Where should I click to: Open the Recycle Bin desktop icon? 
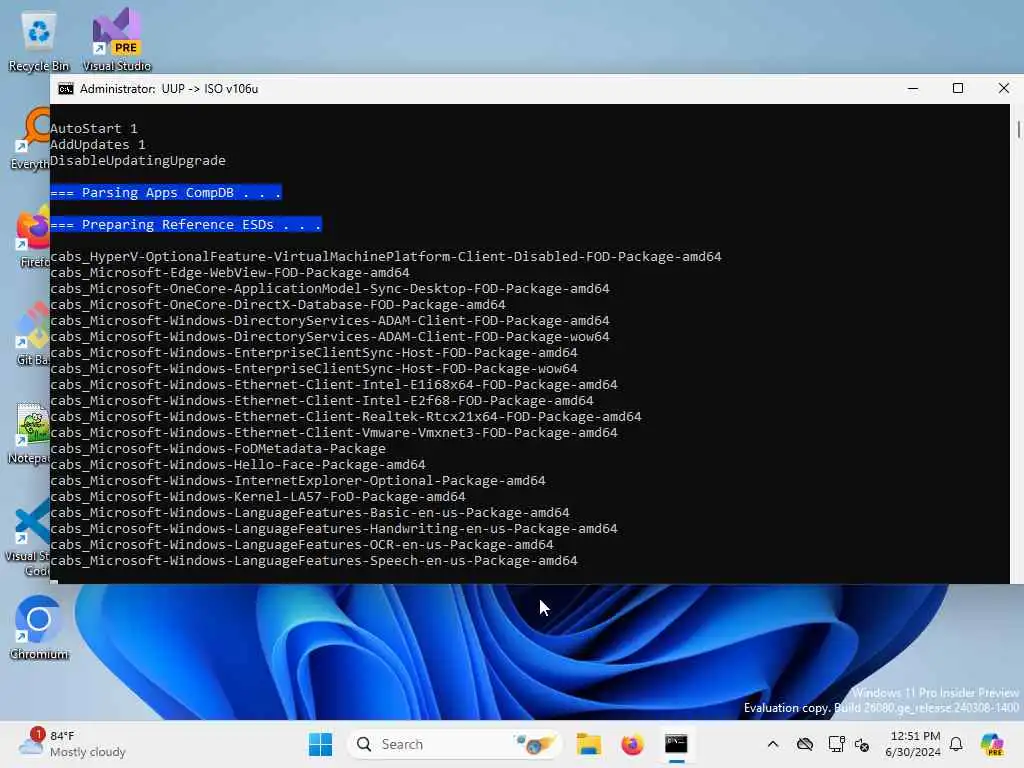click(39, 41)
